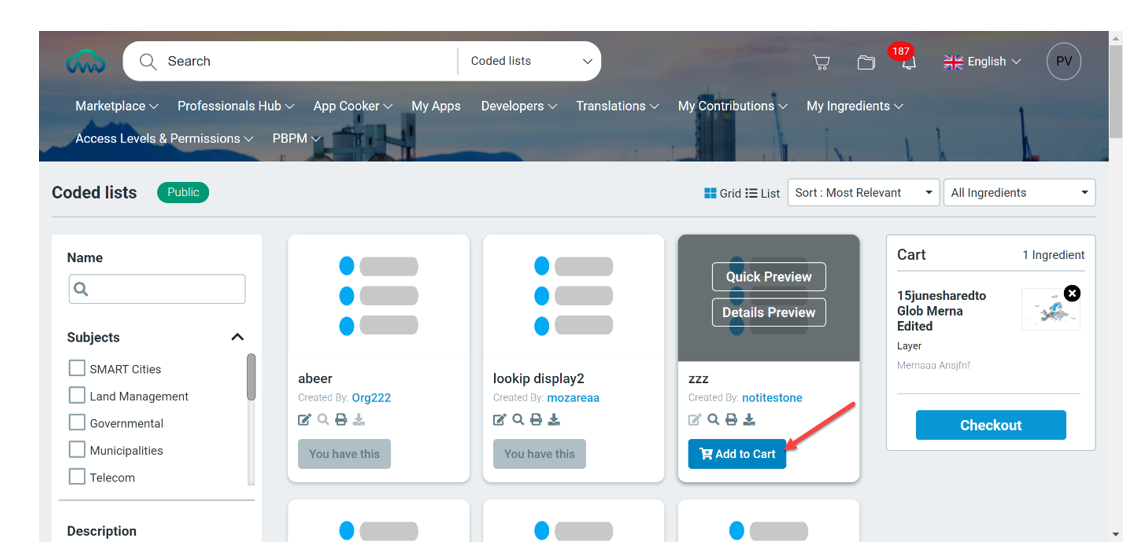The width and height of the screenshot is (1134, 554).
Task: Click edit icon on abeer card
Action: [x=304, y=419]
